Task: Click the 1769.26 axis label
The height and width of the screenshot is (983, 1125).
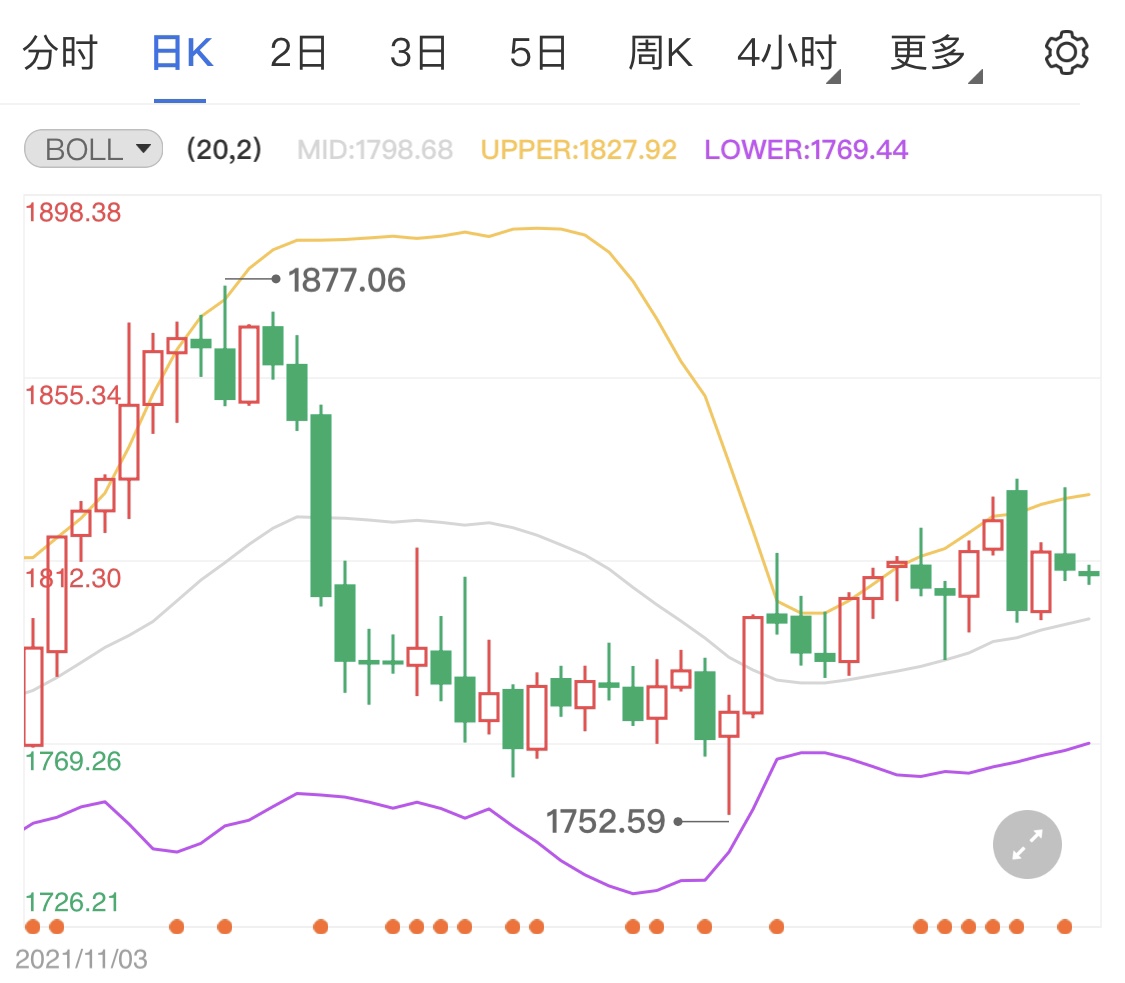Action: (73, 761)
